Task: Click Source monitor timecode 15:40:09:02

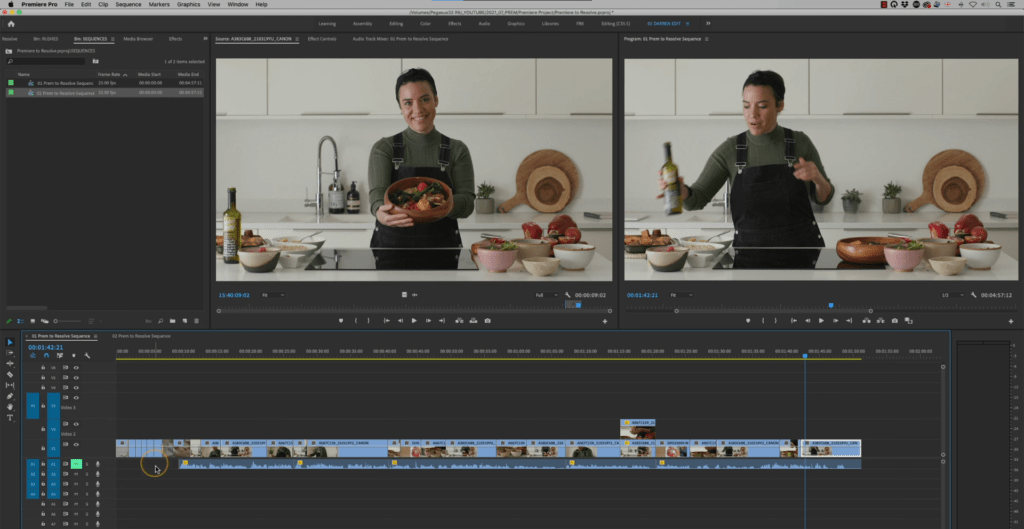Action: [x=234, y=295]
